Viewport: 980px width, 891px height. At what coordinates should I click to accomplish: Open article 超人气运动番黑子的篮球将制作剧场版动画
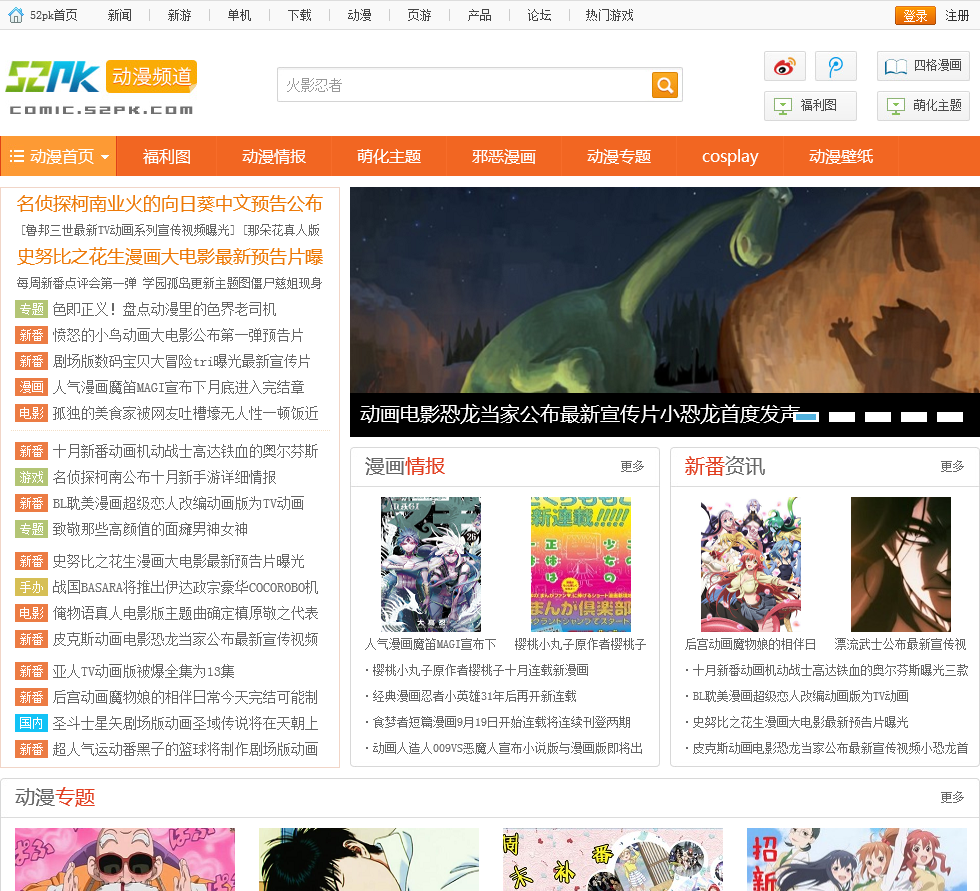tap(185, 749)
